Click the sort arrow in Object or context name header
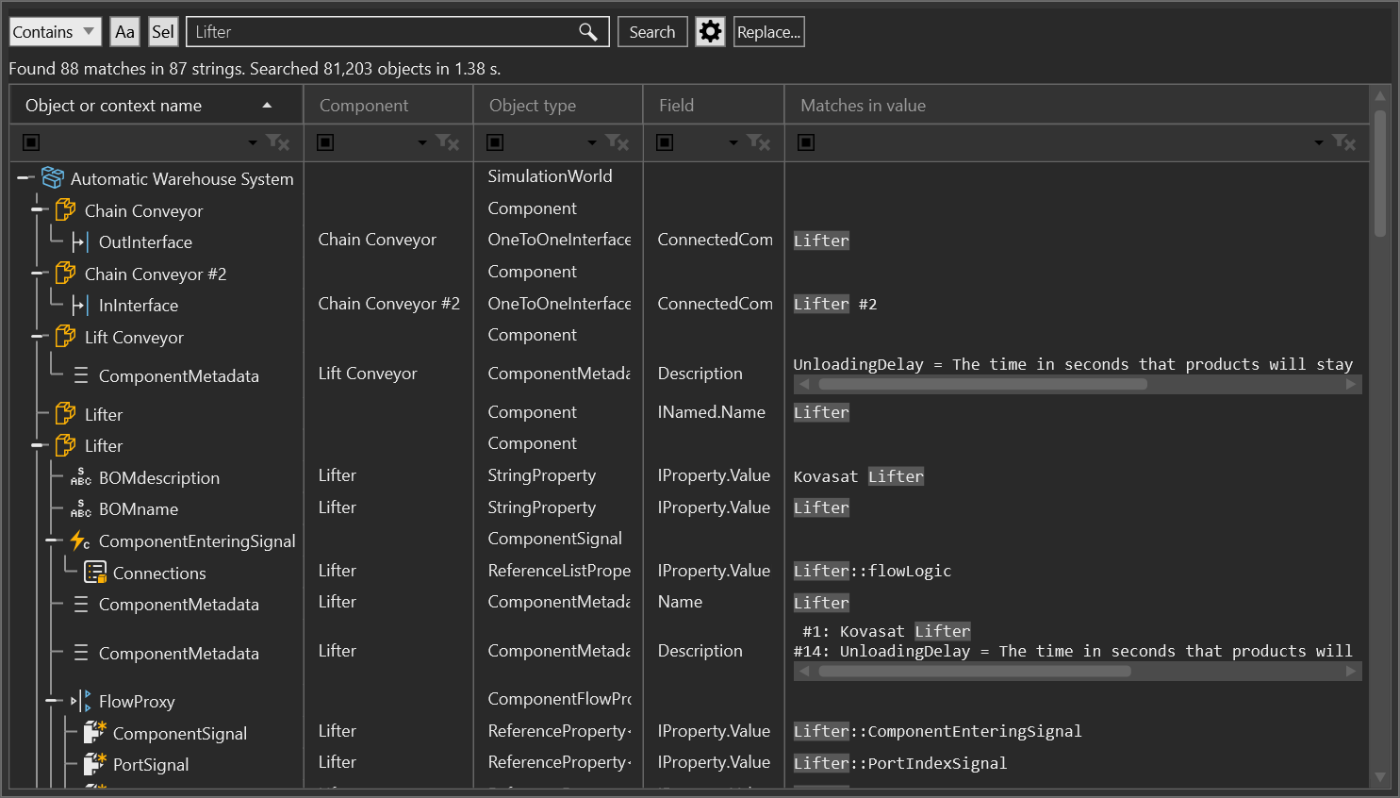The image size is (1400, 798). [267, 105]
